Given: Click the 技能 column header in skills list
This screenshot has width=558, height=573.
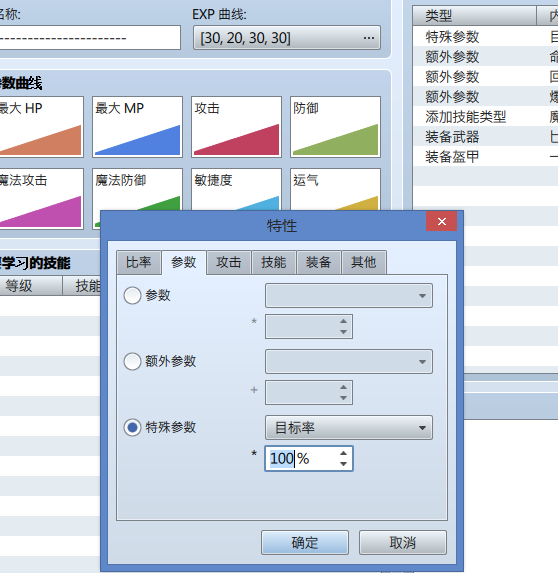Looking at the screenshot, I should pos(82,286).
